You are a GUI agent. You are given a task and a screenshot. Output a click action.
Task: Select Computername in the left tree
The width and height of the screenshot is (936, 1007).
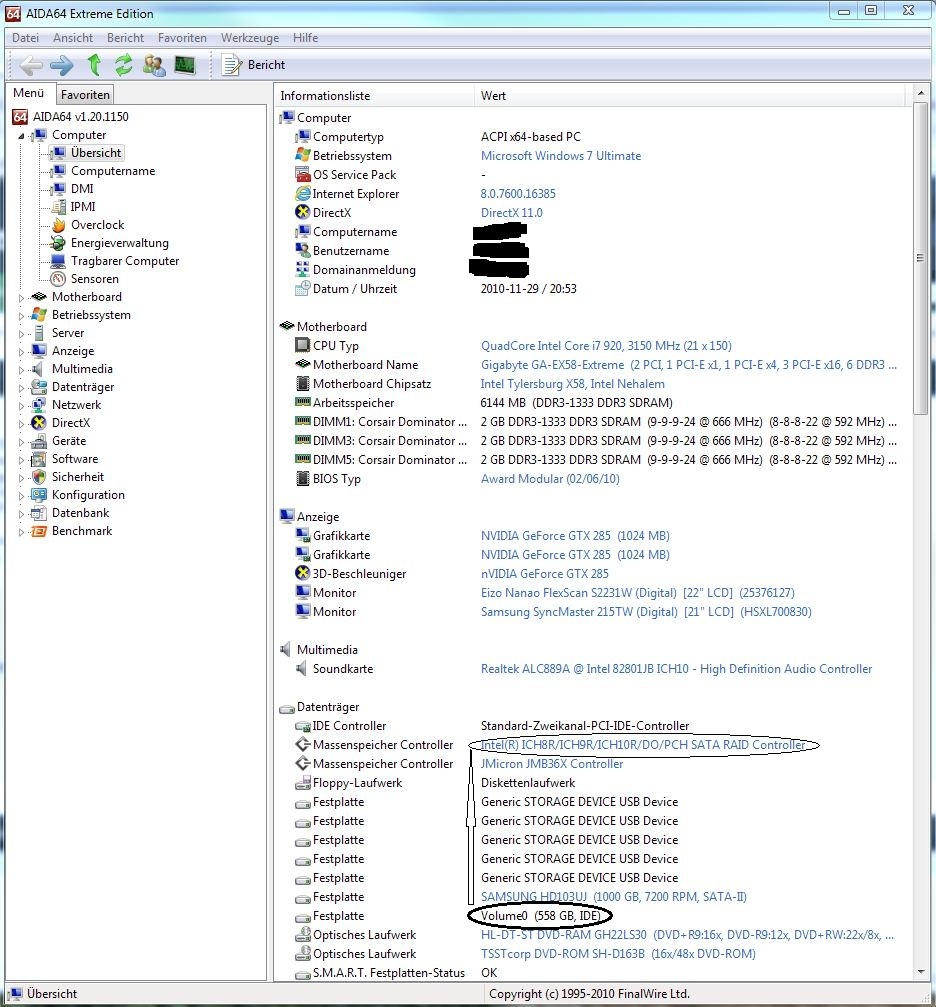113,171
